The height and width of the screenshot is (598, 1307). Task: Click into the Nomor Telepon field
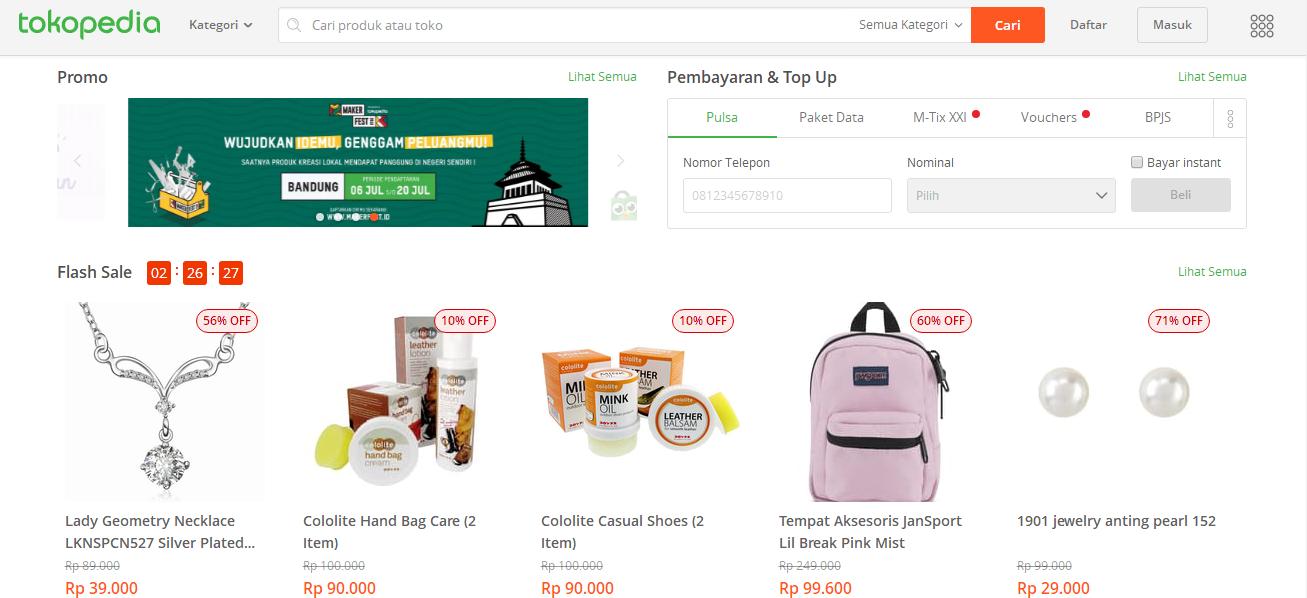click(787, 195)
